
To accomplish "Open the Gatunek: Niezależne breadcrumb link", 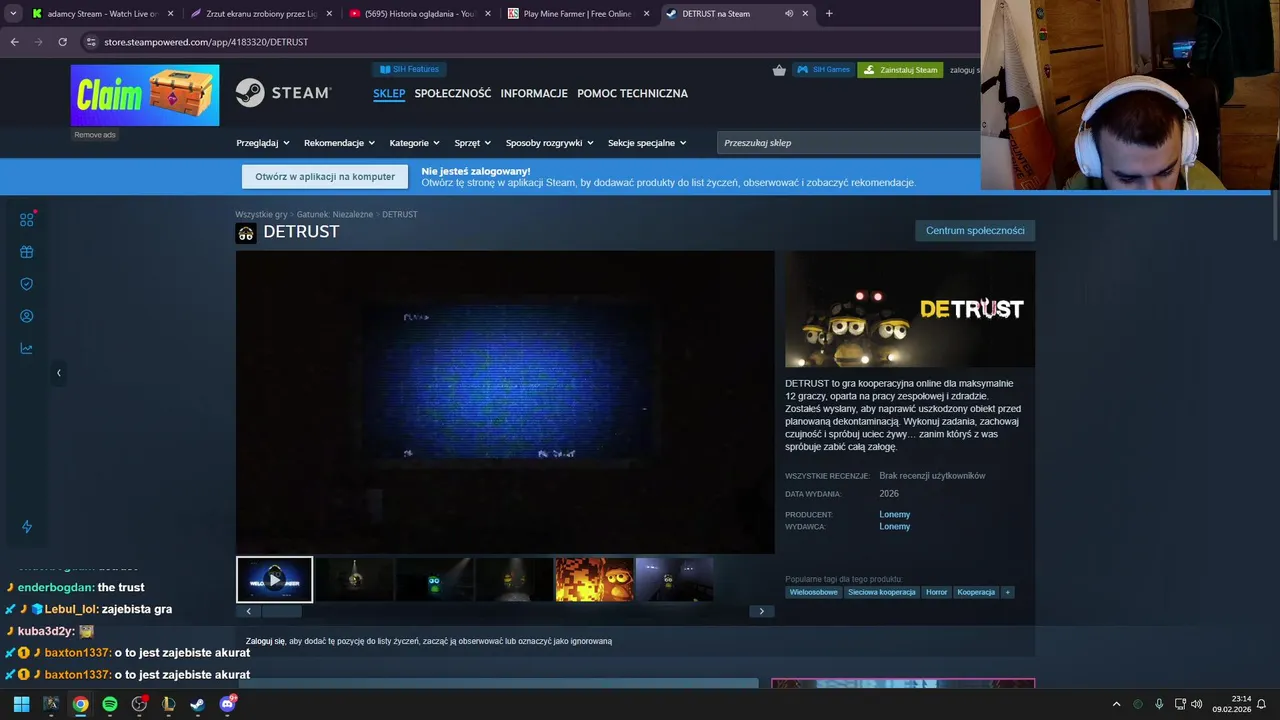I will click(x=335, y=214).
